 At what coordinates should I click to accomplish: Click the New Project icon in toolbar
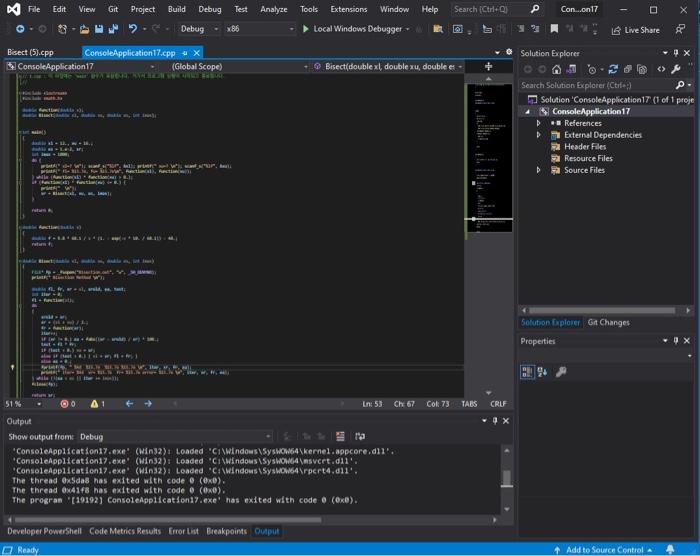click(62, 29)
